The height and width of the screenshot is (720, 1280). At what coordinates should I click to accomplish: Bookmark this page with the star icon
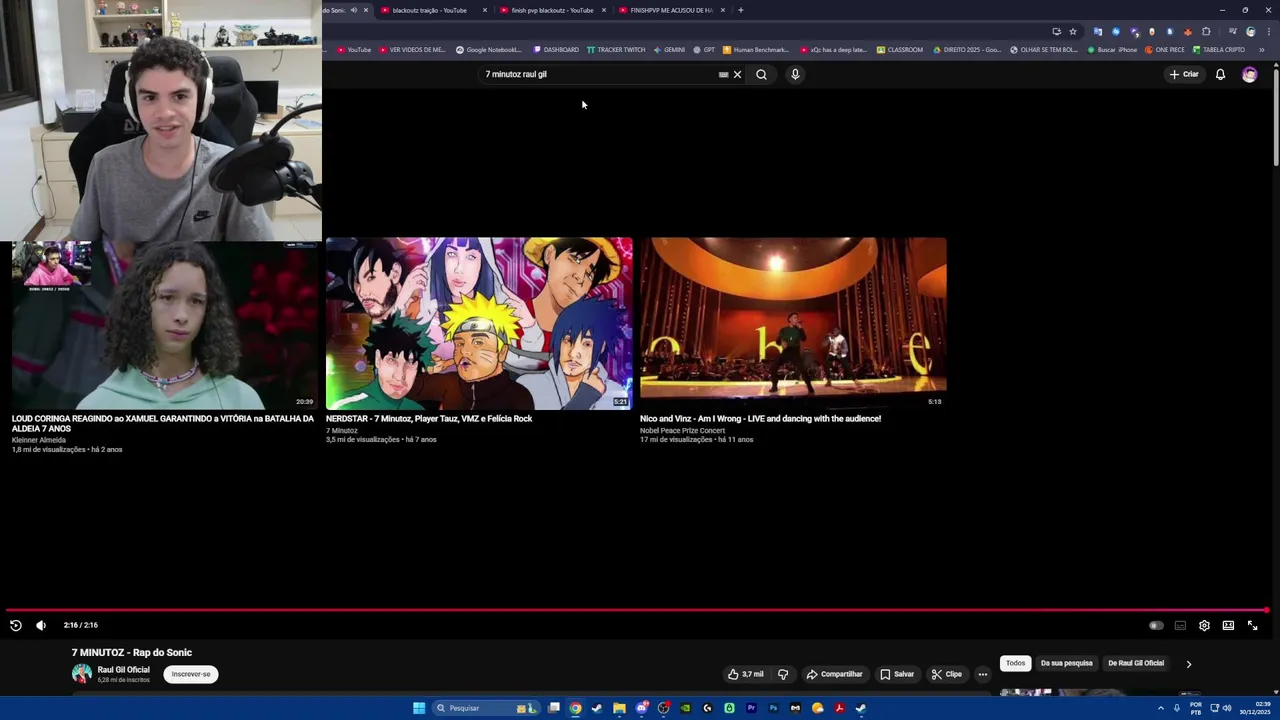coord(1073,31)
